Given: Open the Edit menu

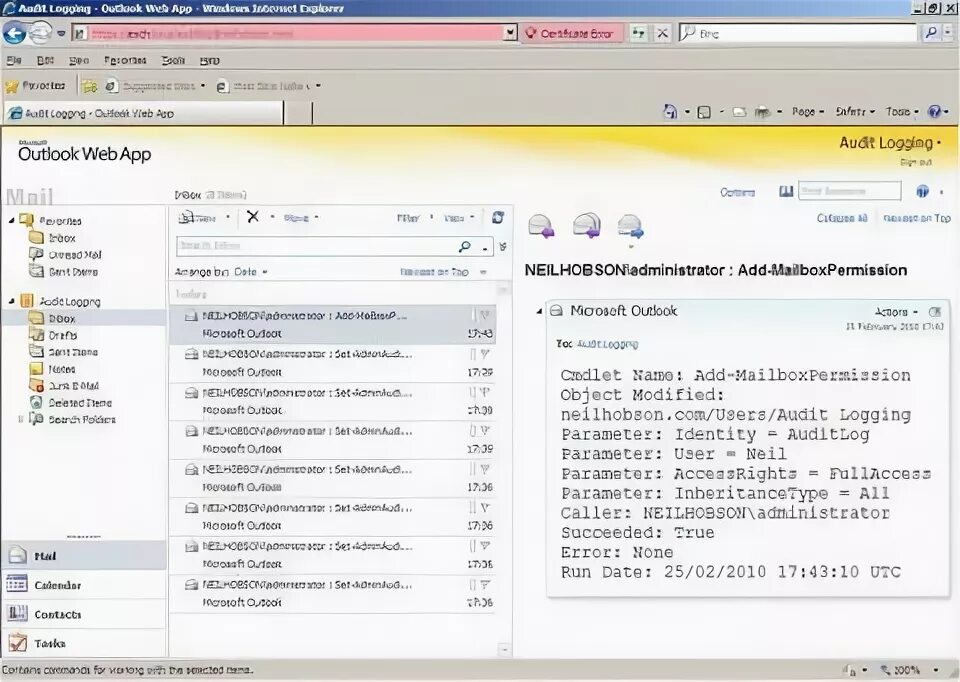Looking at the screenshot, I should tap(45, 60).
